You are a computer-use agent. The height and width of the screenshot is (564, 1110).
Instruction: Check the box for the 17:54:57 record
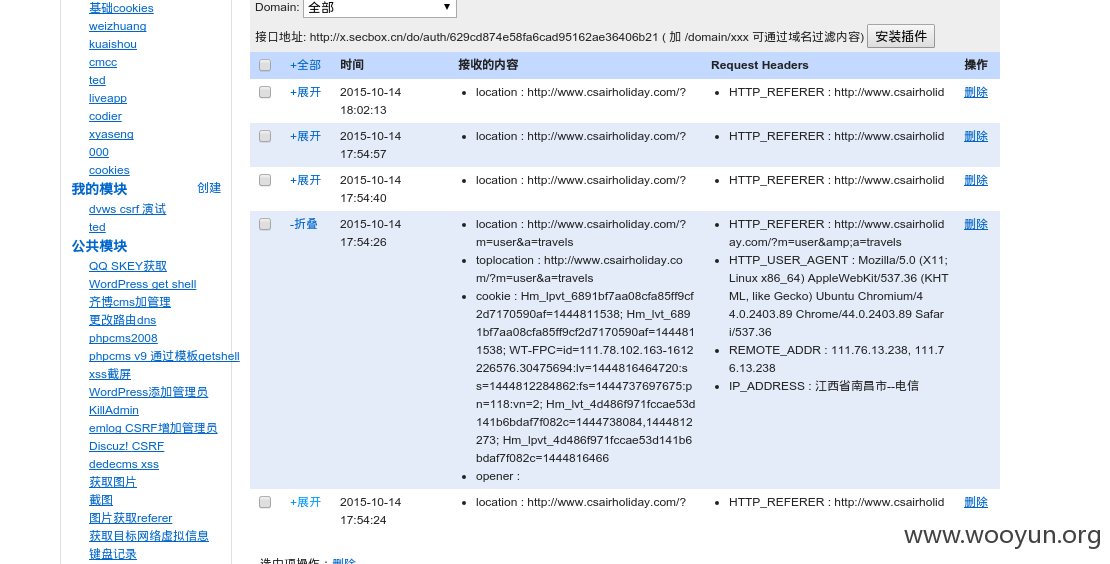265,136
